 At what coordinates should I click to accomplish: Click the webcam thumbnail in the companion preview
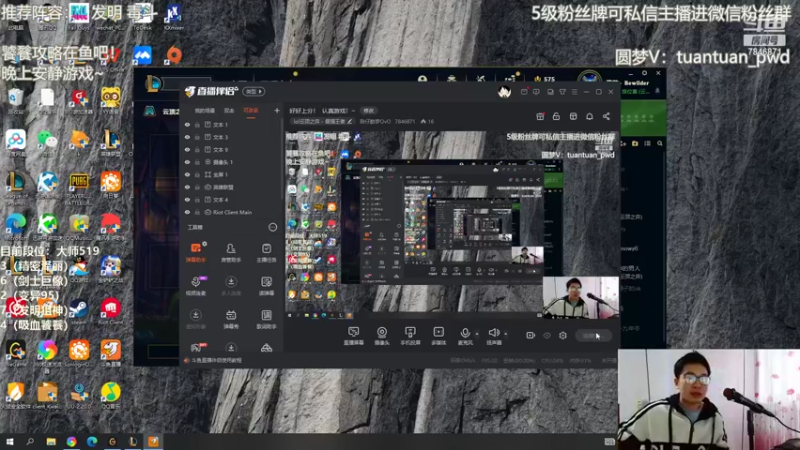581,297
